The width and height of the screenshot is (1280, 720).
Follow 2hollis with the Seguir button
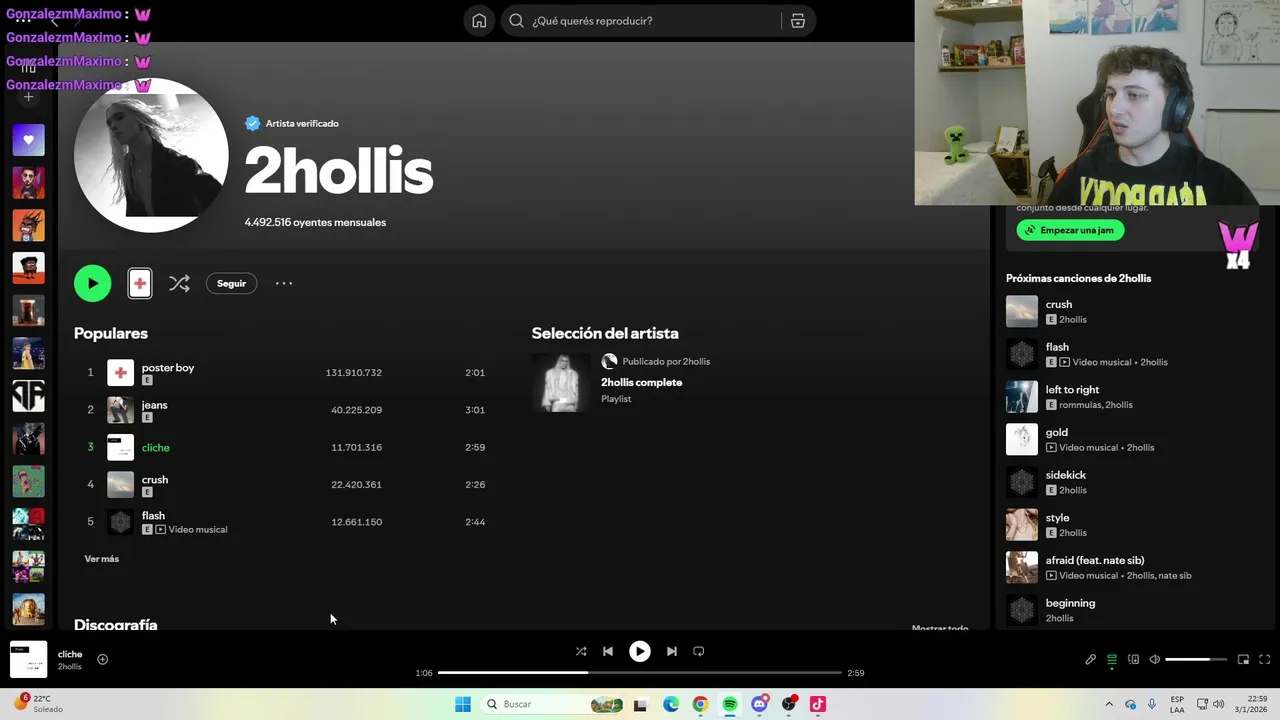point(231,283)
